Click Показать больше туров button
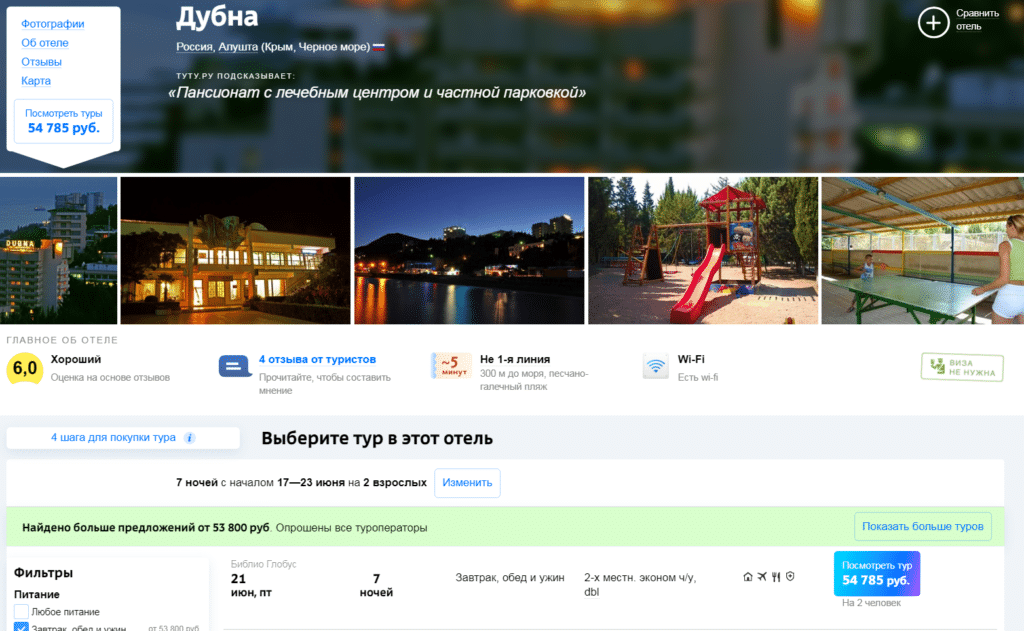 [x=923, y=526]
